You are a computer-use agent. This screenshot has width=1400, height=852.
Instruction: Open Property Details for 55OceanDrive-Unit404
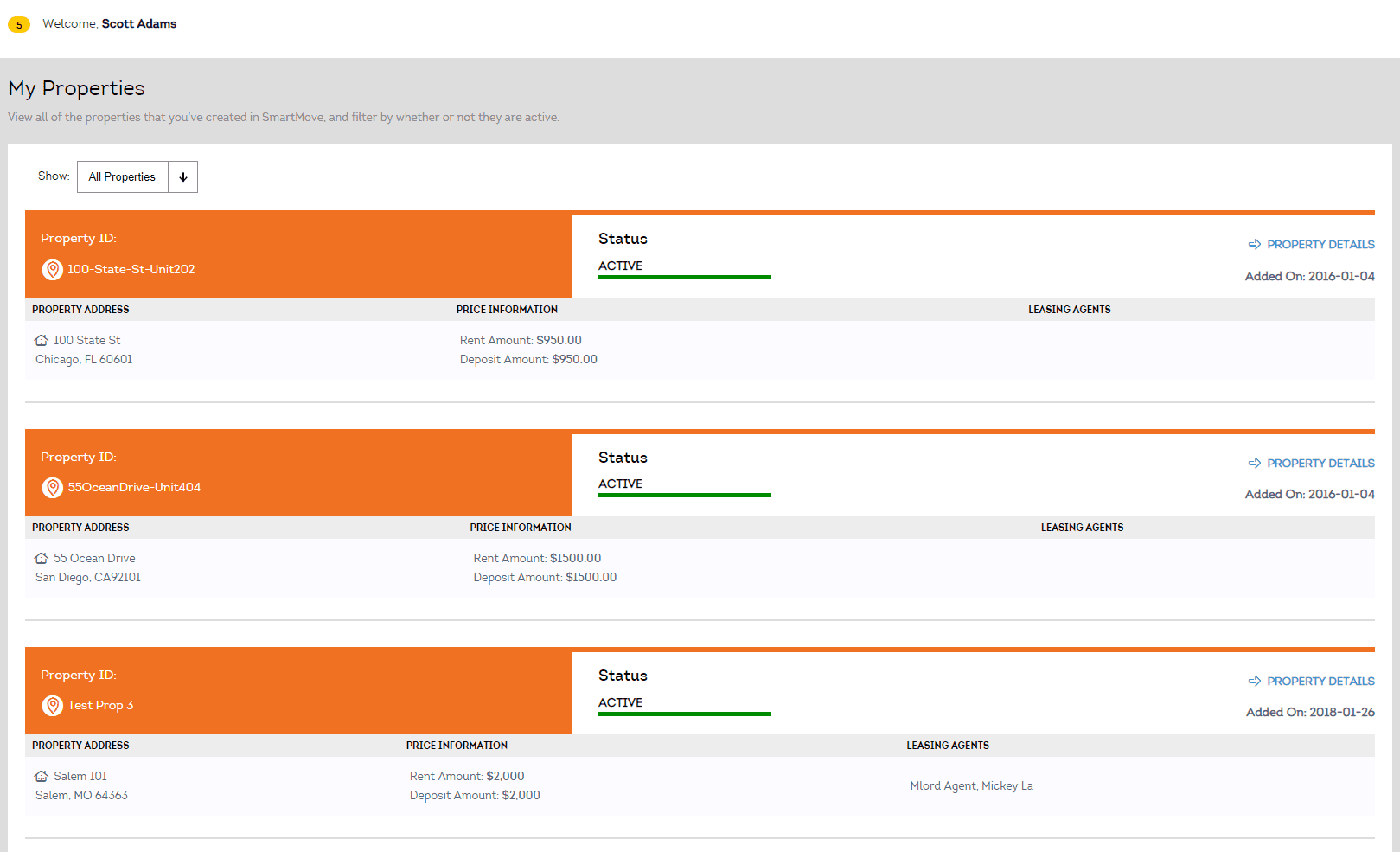(1320, 464)
